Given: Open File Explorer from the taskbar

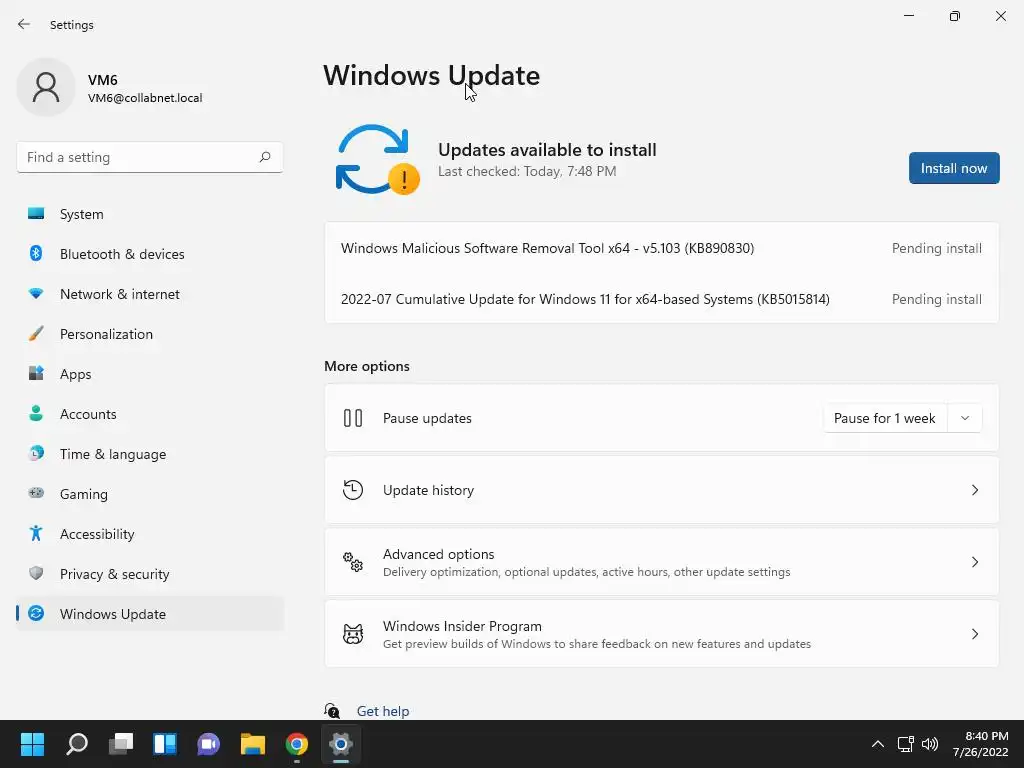Looking at the screenshot, I should pos(253,744).
